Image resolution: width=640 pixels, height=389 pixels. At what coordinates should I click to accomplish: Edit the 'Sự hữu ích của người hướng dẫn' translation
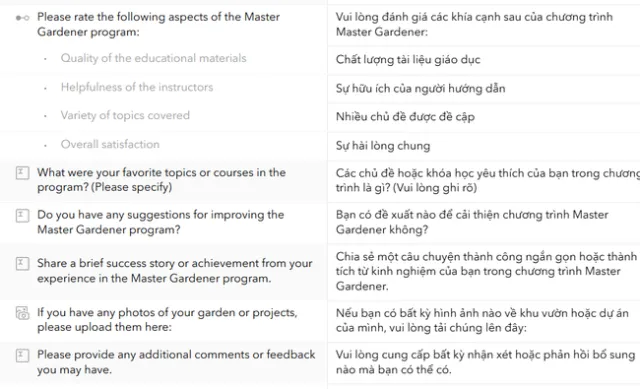click(484, 89)
